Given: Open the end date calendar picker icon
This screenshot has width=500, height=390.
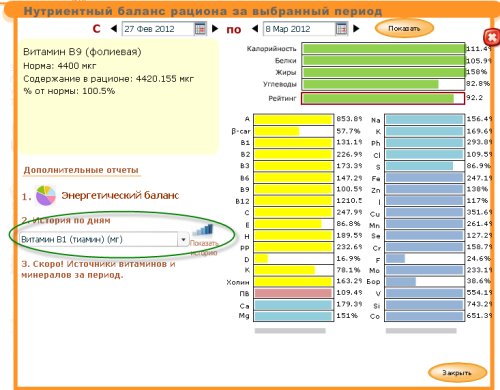Looking at the screenshot, I should click(x=341, y=29).
